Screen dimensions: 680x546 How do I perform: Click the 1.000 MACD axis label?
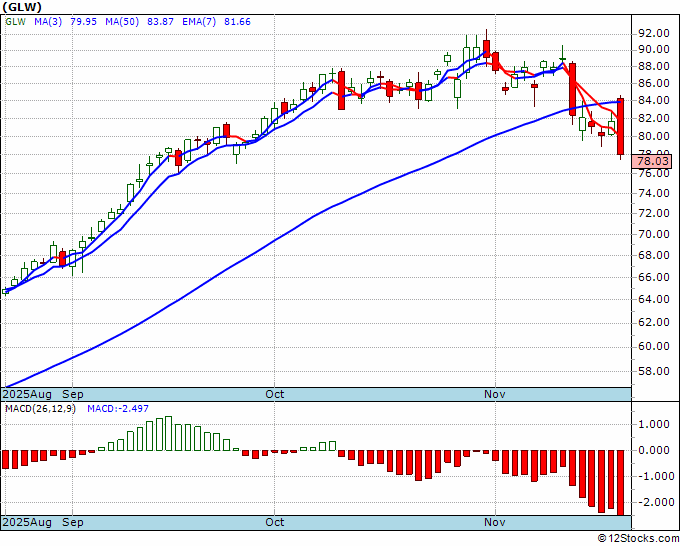point(654,425)
